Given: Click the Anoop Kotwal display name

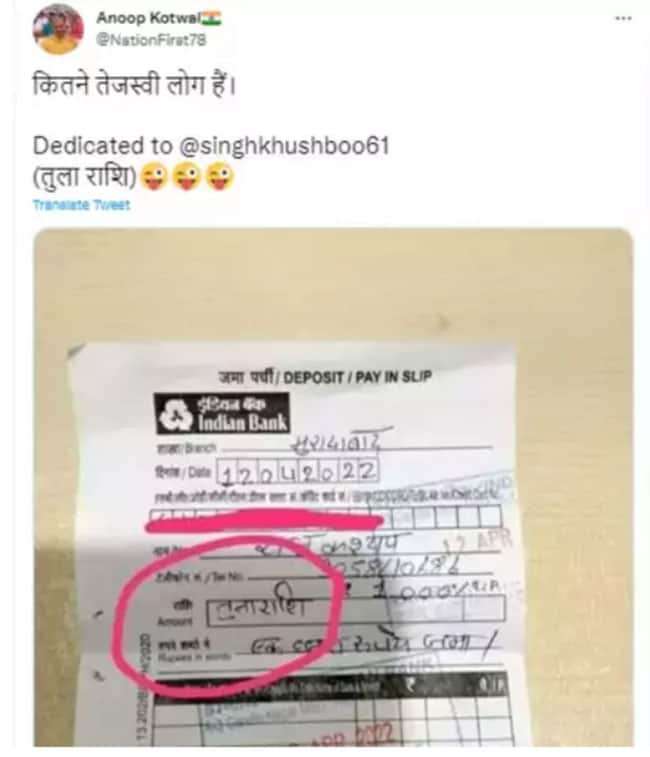Looking at the screenshot, I should pos(149,18).
